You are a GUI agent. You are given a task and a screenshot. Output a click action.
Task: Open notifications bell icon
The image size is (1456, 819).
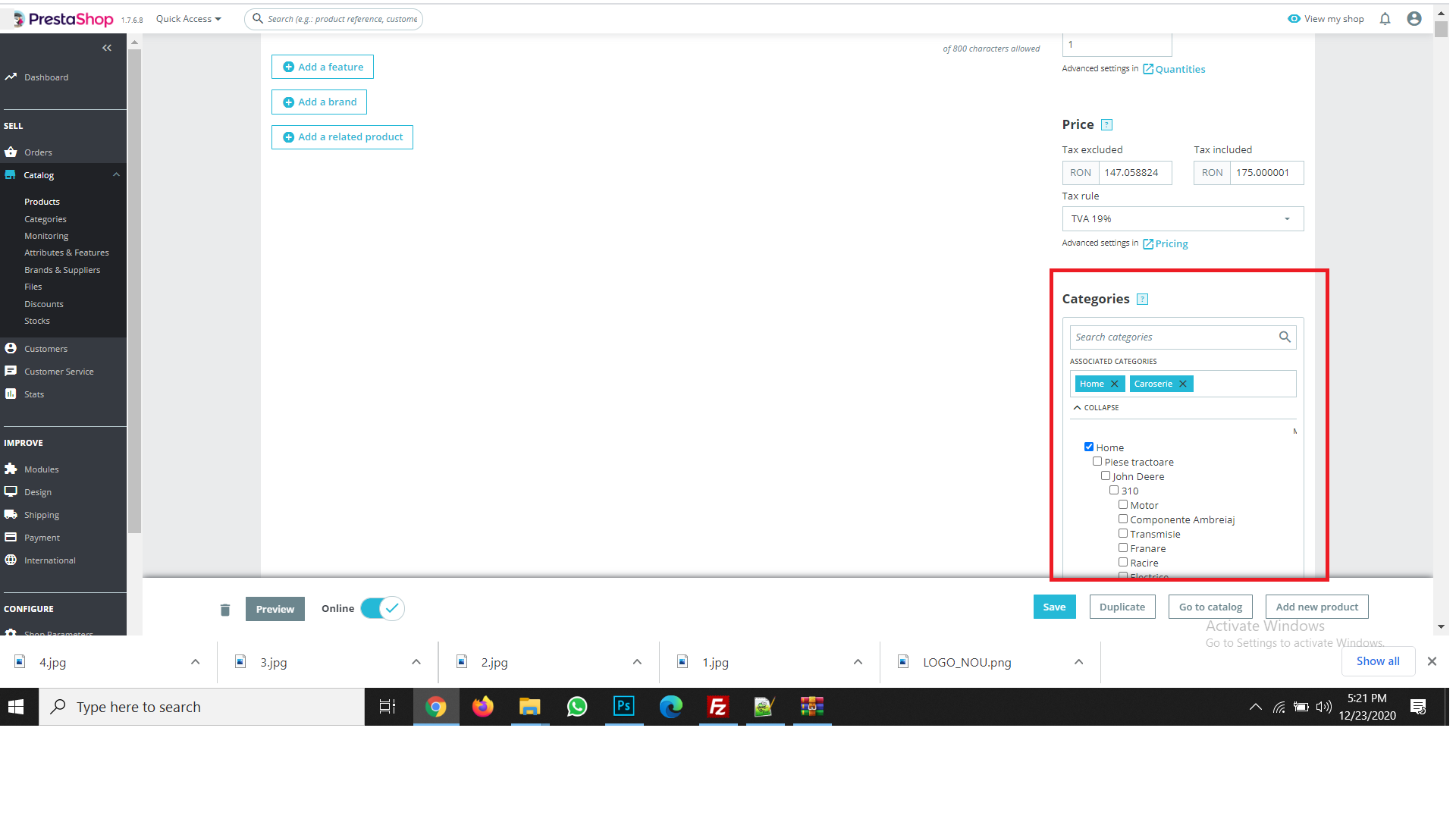click(x=1385, y=19)
